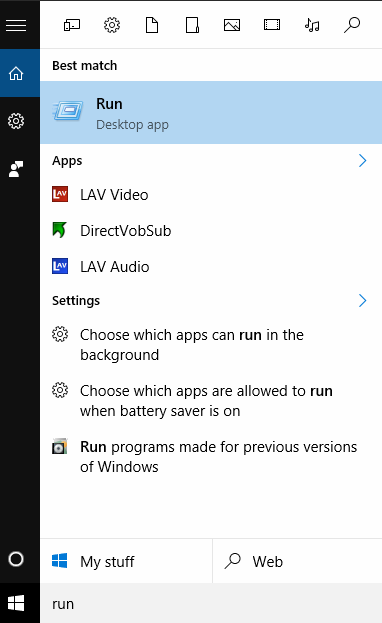
Task: Filter results by Settings gear in top bar
Action: coord(112,25)
